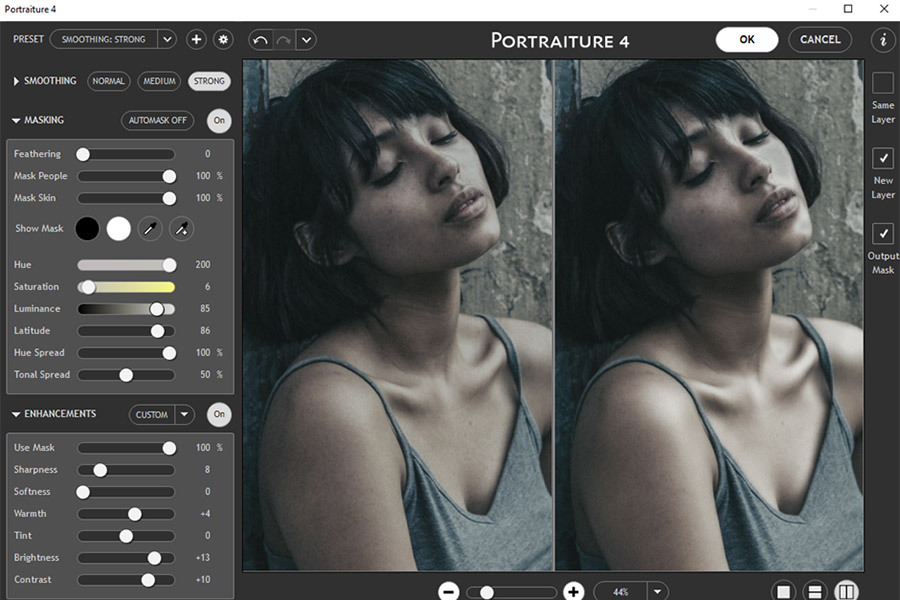Open preset settings gear icon
The width and height of the screenshot is (900, 600).
pos(223,40)
